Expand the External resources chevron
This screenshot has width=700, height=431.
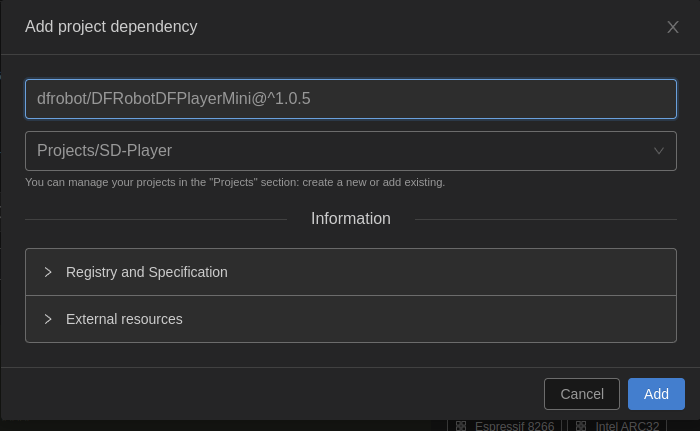pos(48,319)
